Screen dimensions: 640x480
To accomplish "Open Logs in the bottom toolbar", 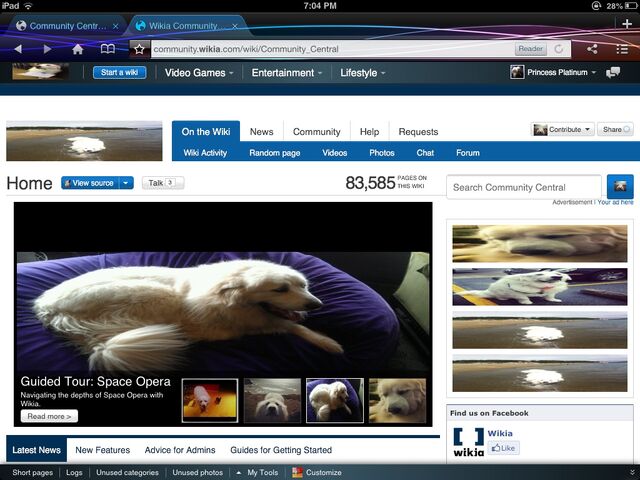I will 74,473.
